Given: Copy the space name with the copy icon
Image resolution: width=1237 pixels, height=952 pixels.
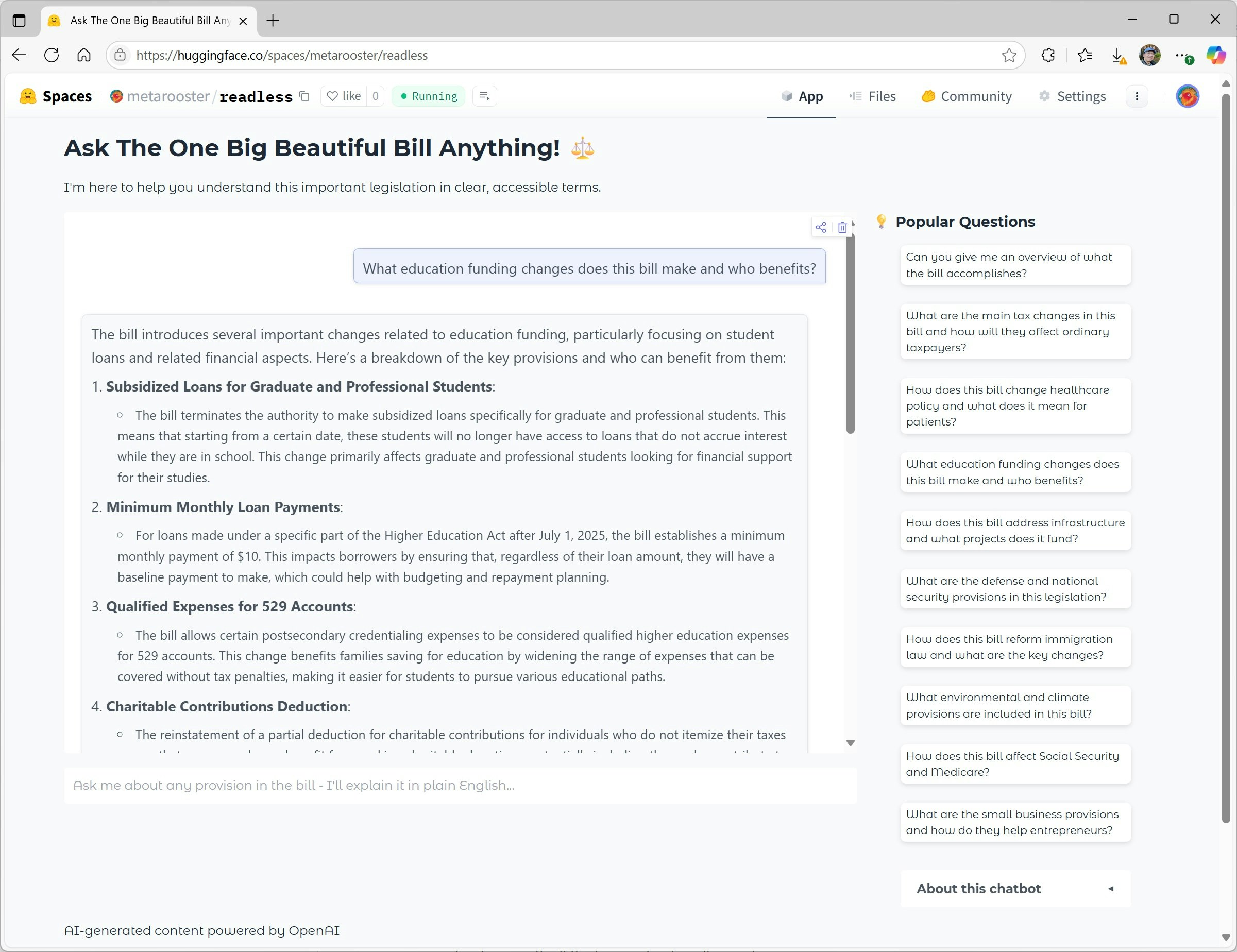Looking at the screenshot, I should click(x=304, y=96).
